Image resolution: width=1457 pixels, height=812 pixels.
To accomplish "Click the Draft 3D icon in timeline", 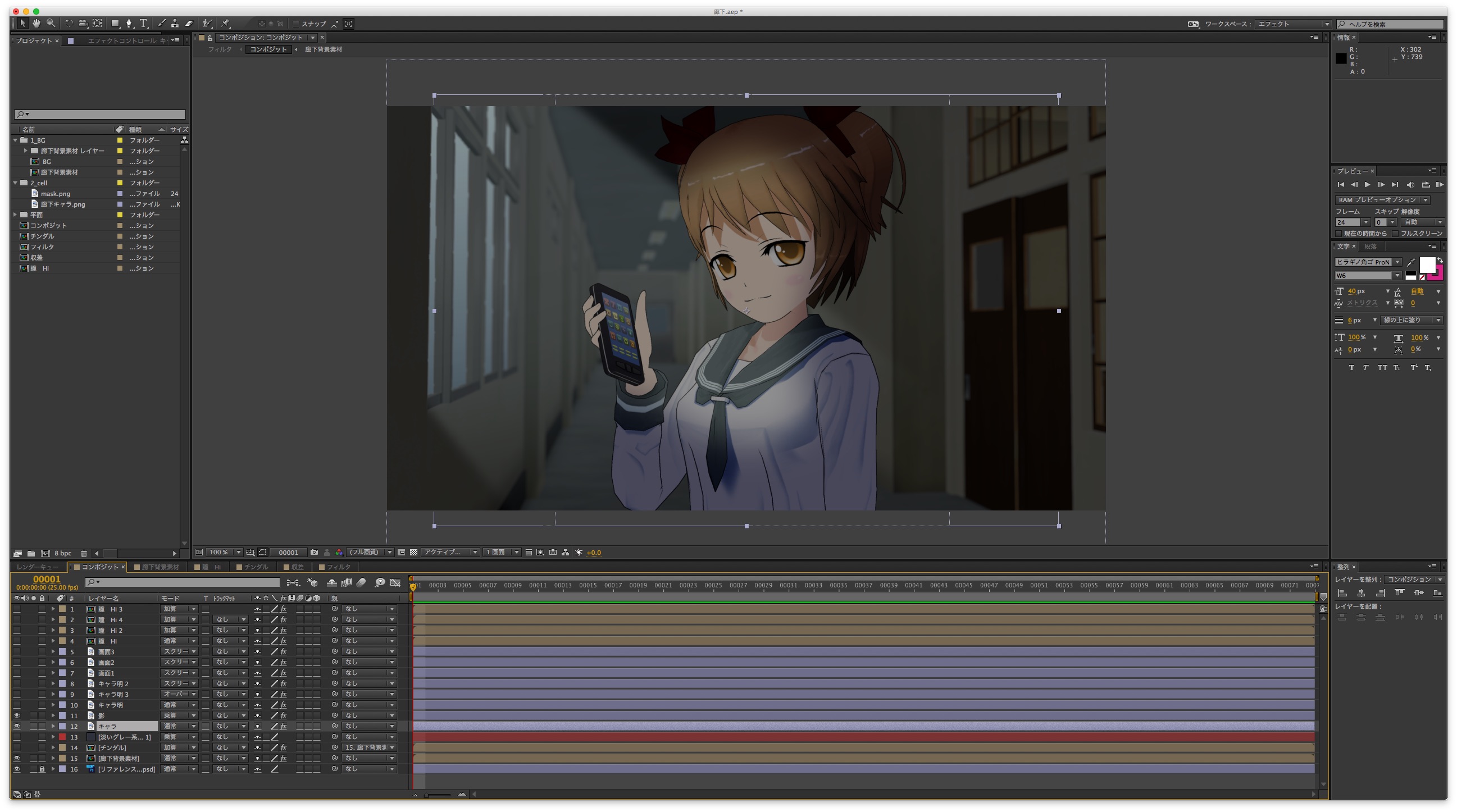I will 312,582.
